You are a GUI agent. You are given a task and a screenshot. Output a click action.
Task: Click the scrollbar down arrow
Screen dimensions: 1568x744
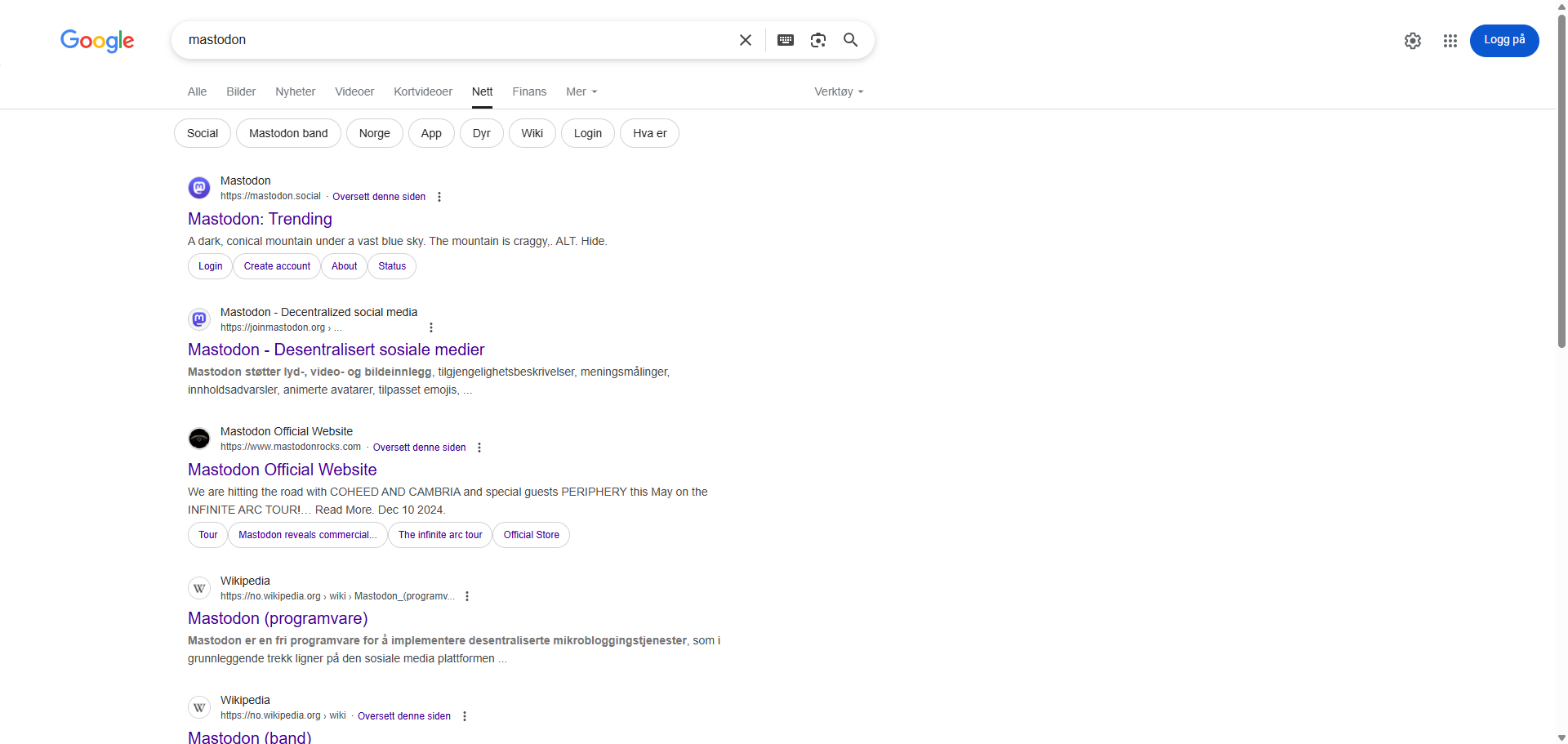click(1561, 738)
